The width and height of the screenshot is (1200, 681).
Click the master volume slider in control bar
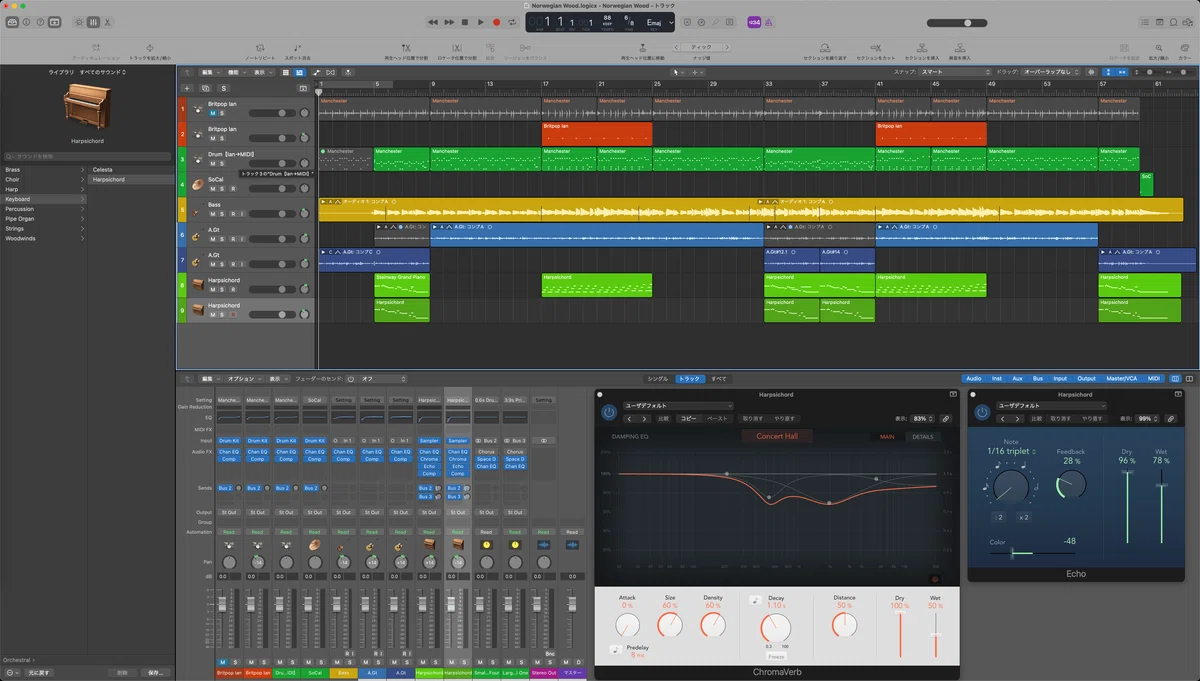tap(957, 23)
